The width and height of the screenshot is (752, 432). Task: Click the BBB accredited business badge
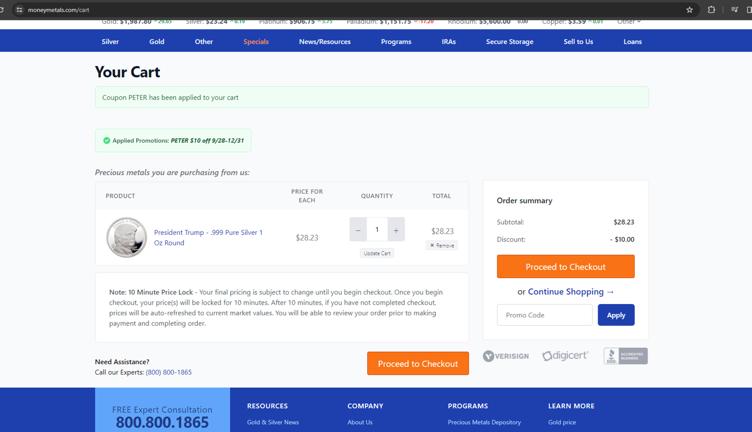[x=625, y=356]
